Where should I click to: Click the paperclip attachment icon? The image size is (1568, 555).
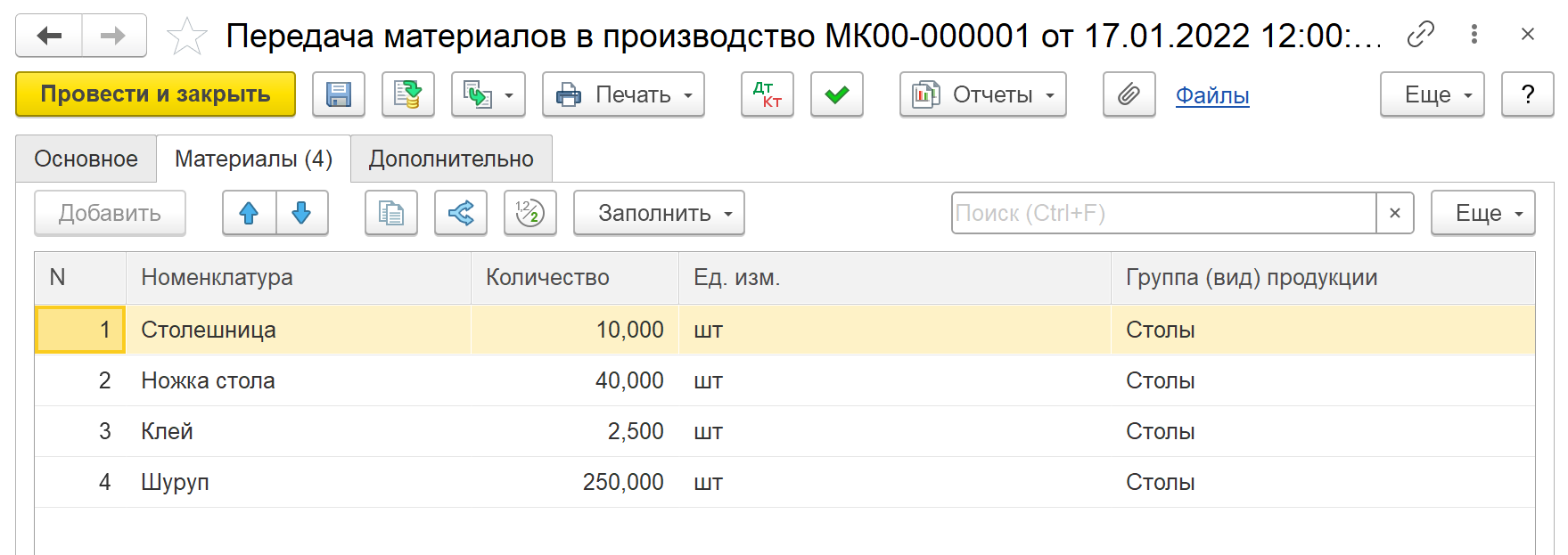click(1129, 94)
